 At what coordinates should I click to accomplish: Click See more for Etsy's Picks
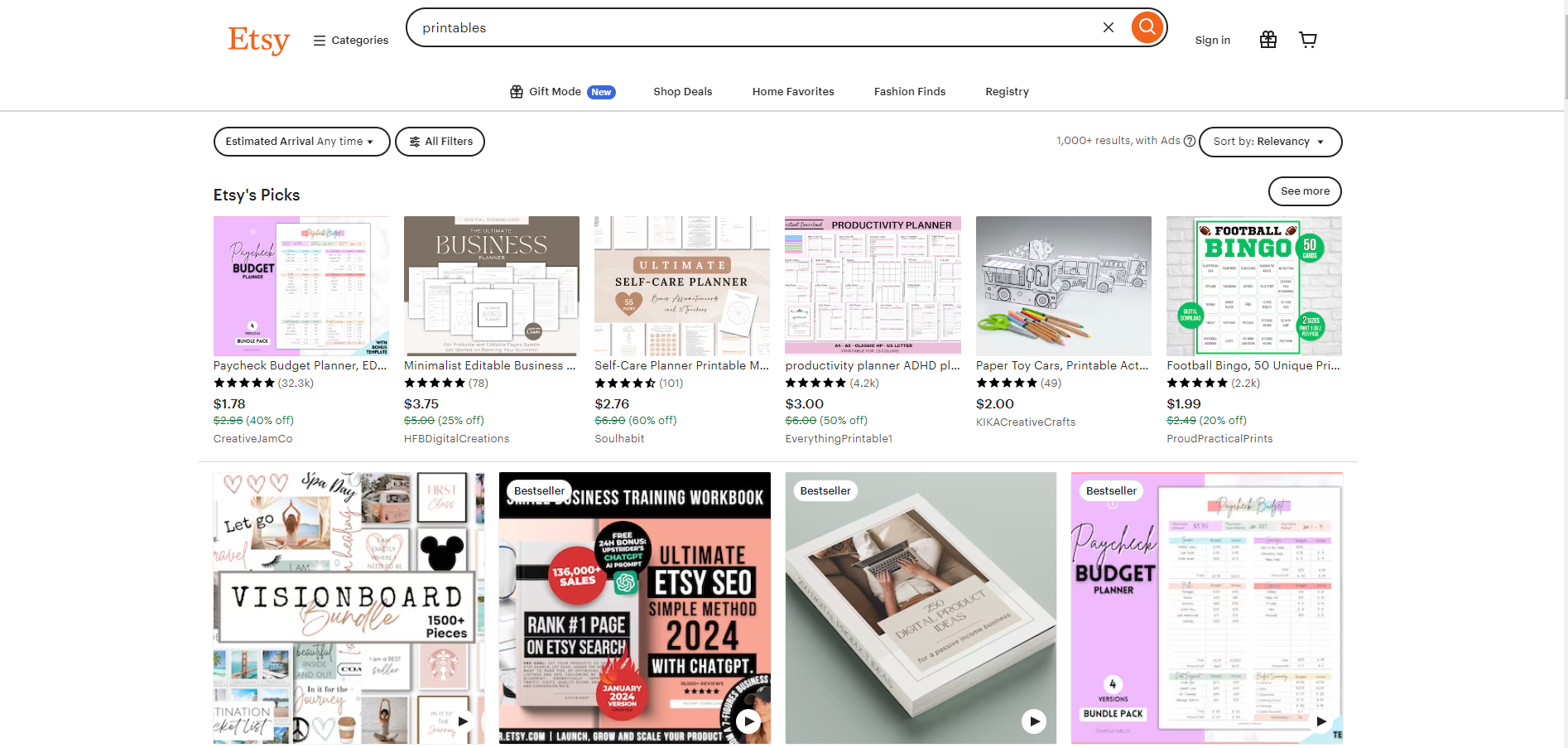(1304, 191)
